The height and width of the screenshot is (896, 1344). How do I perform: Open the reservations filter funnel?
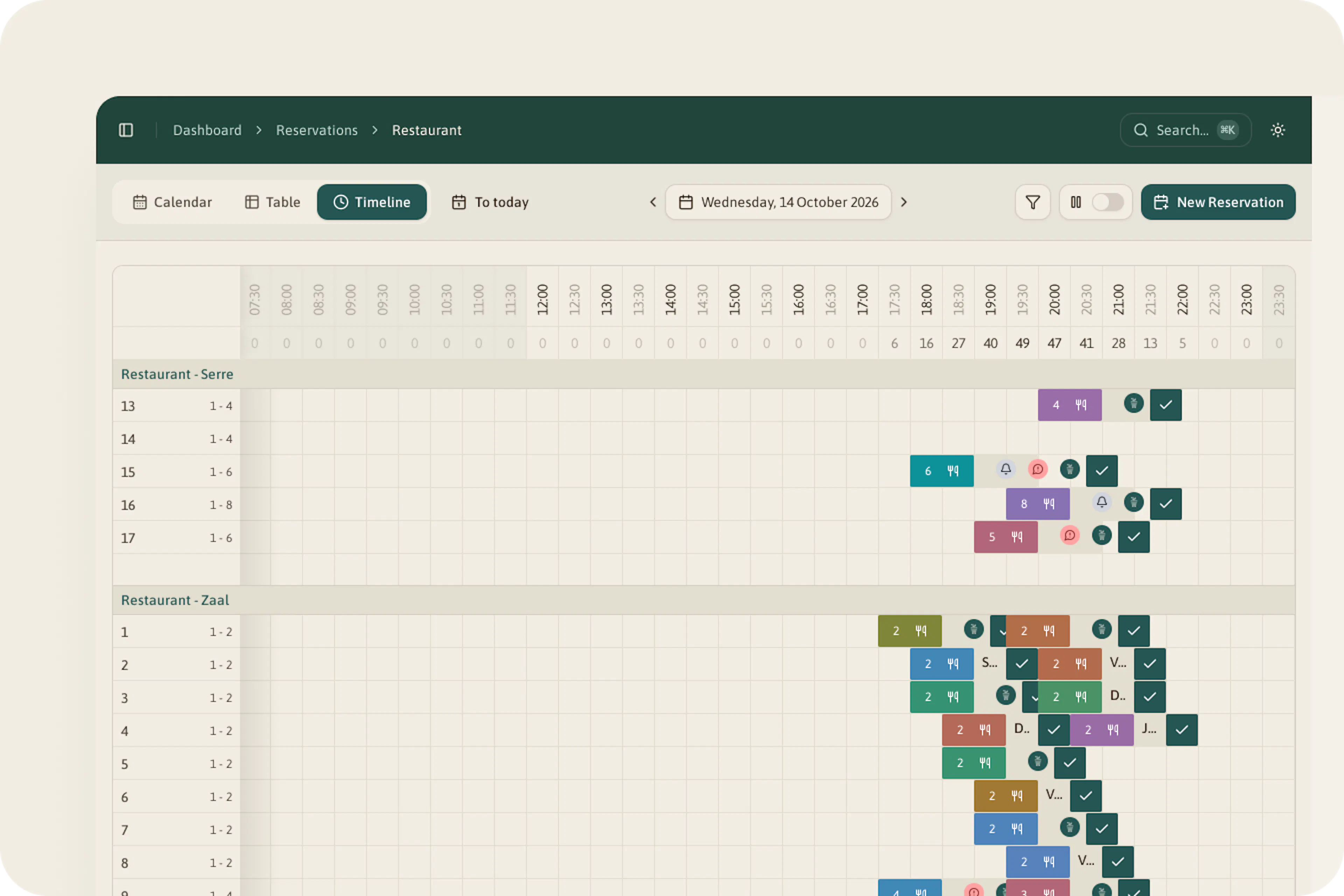point(1032,202)
